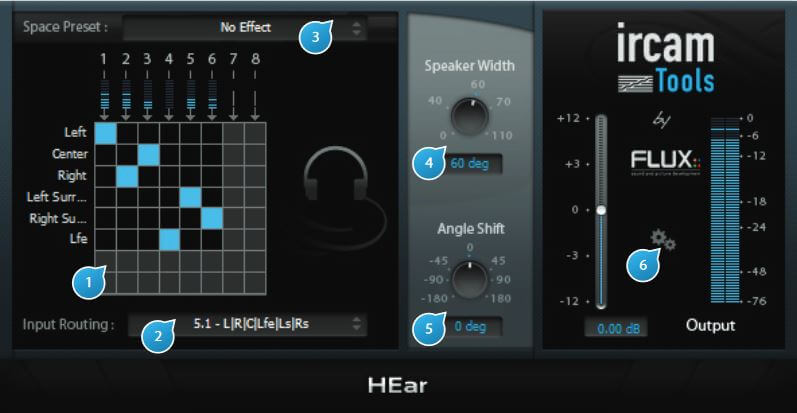Click the Angle Shift value field 0 deg
The image size is (797, 413).
click(470, 327)
